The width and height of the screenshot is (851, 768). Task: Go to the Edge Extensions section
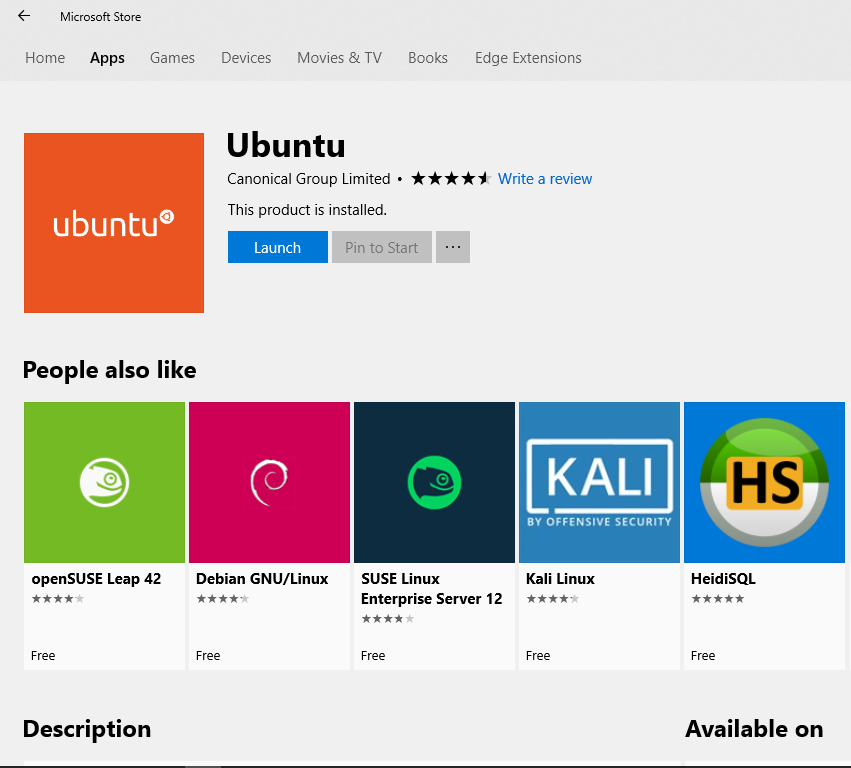[527, 58]
